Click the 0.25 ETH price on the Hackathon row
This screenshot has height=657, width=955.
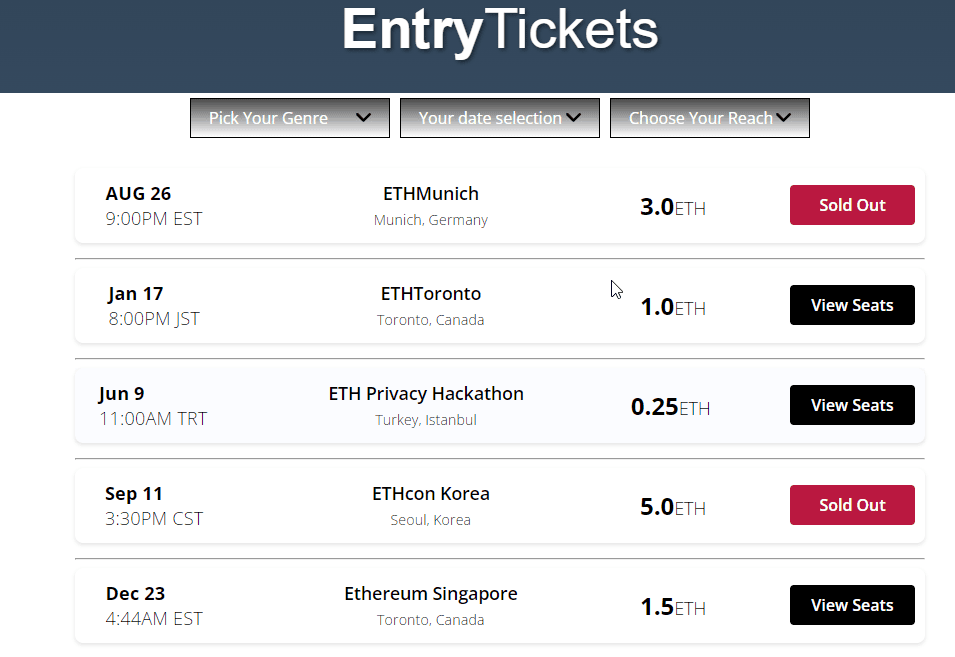pos(671,407)
